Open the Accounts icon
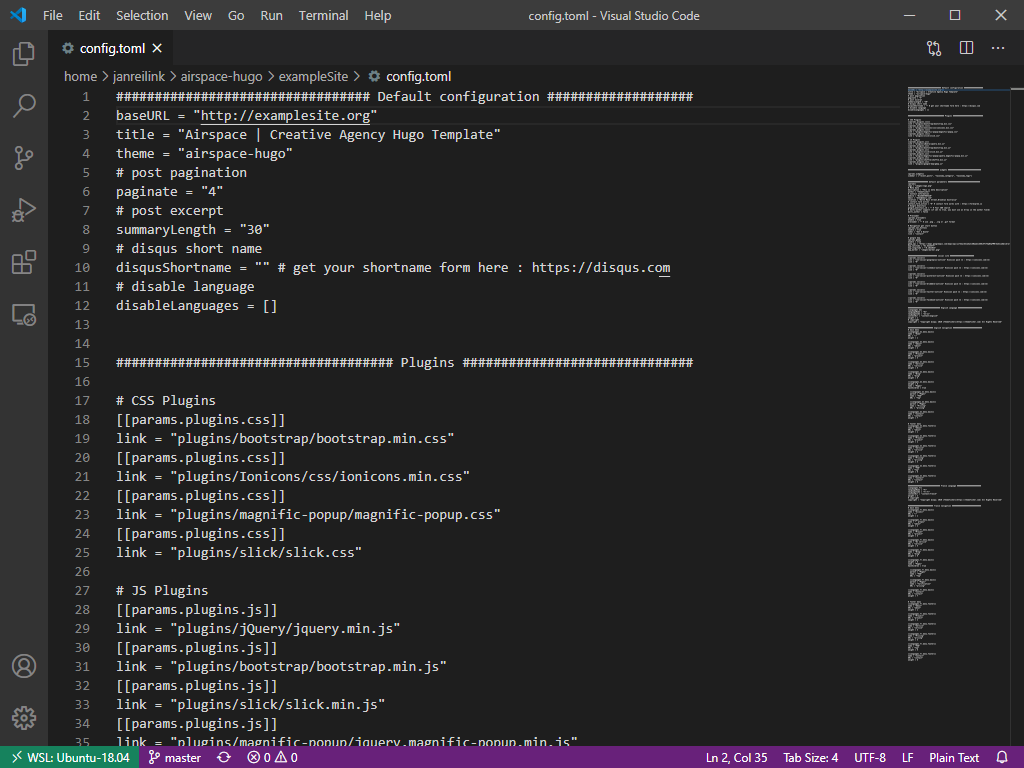1024x768 pixels. (x=24, y=666)
